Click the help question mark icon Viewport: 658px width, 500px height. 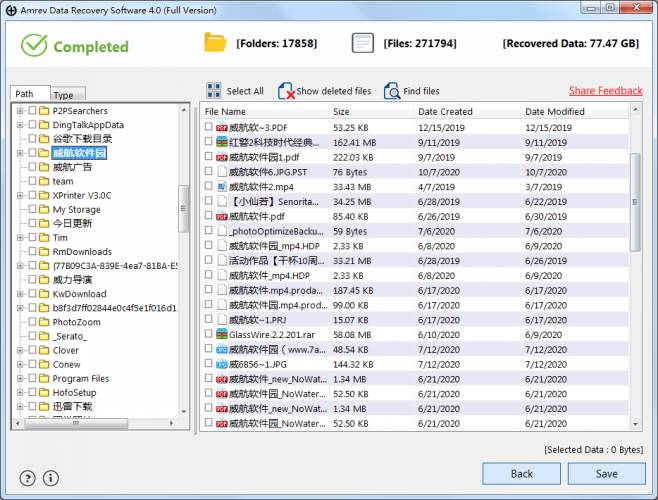coord(27,477)
